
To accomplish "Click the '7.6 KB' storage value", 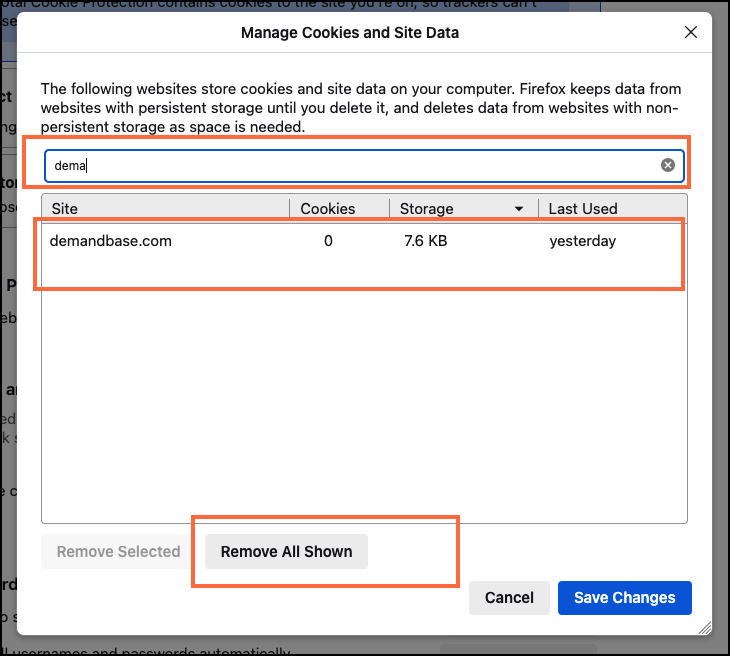I will click(426, 241).
